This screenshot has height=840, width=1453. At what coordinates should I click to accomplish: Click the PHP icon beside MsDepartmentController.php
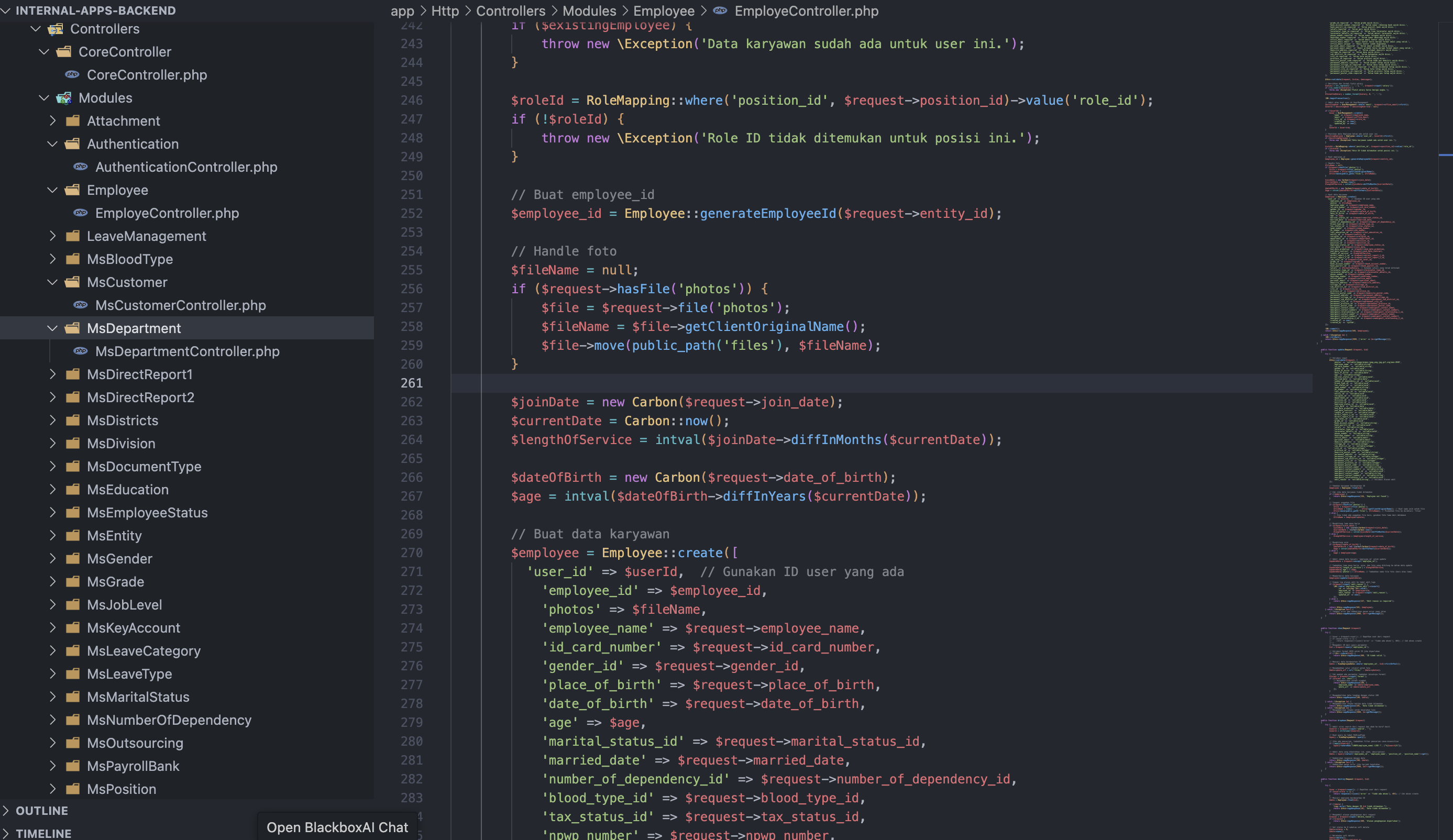click(81, 351)
